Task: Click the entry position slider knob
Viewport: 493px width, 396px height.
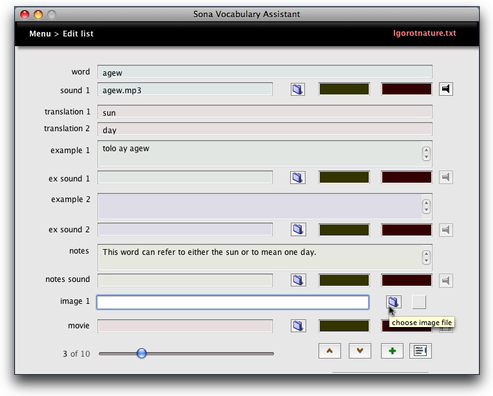Action: tap(142, 353)
